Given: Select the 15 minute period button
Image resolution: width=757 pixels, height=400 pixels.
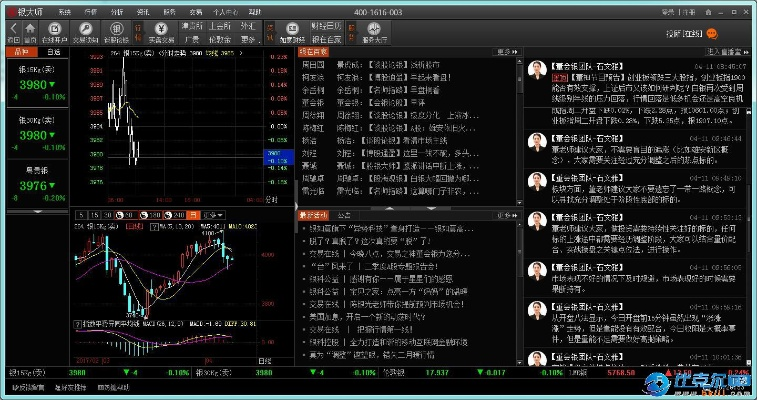Looking at the screenshot, I should point(95,215).
